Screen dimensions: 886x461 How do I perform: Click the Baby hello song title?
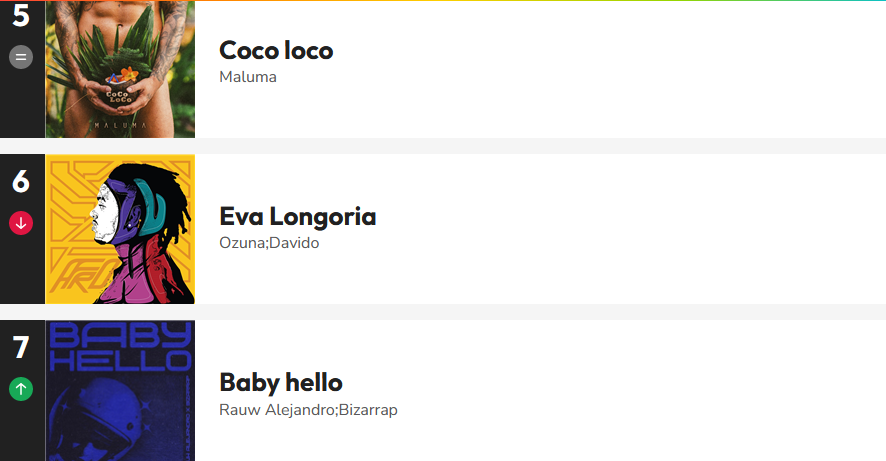280,382
